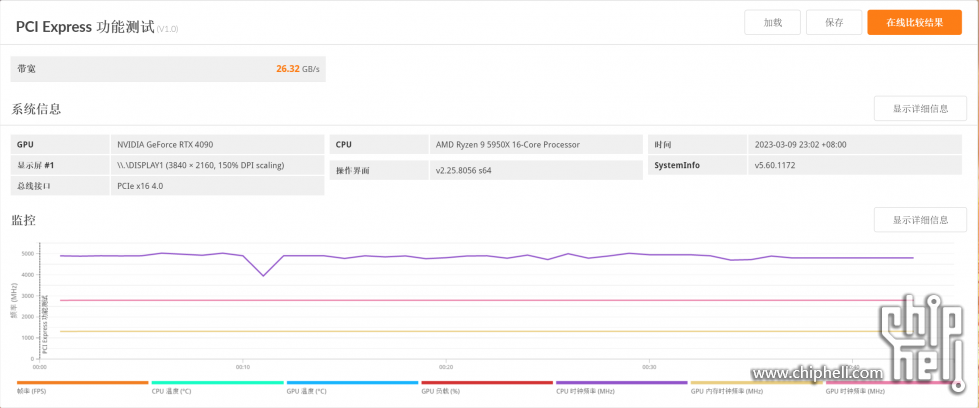Toggle the CPU 温度 (°C) legend entry

pyautogui.click(x=217, y=387)
